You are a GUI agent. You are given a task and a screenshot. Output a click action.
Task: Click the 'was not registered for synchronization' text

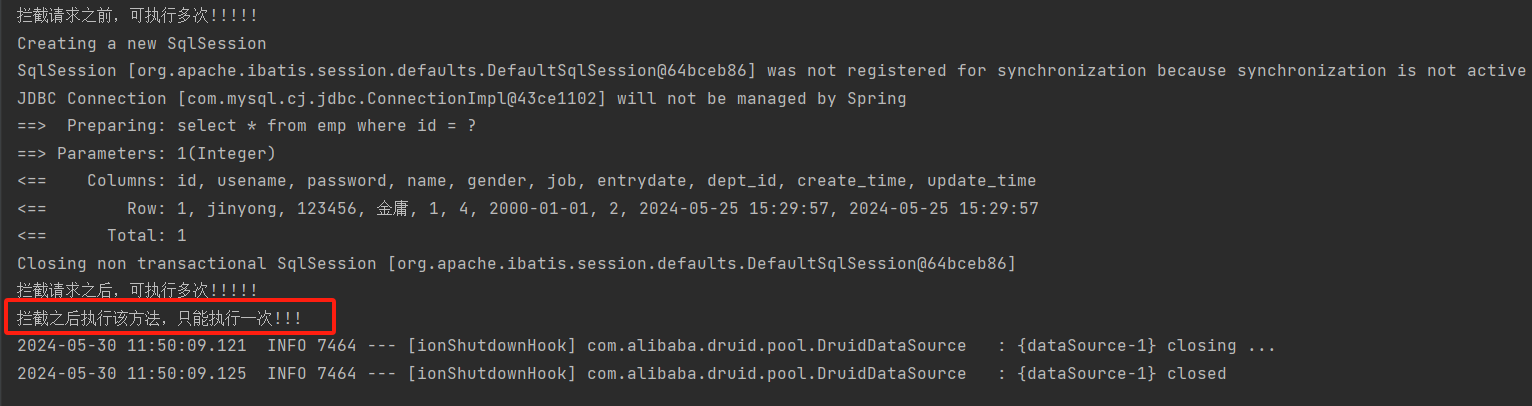[x=956, y=71]
